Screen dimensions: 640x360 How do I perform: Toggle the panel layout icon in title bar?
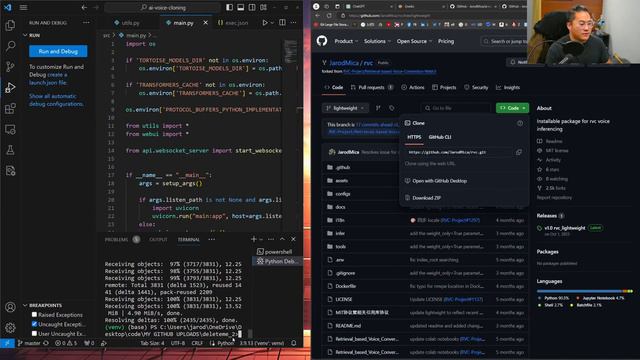241,7
